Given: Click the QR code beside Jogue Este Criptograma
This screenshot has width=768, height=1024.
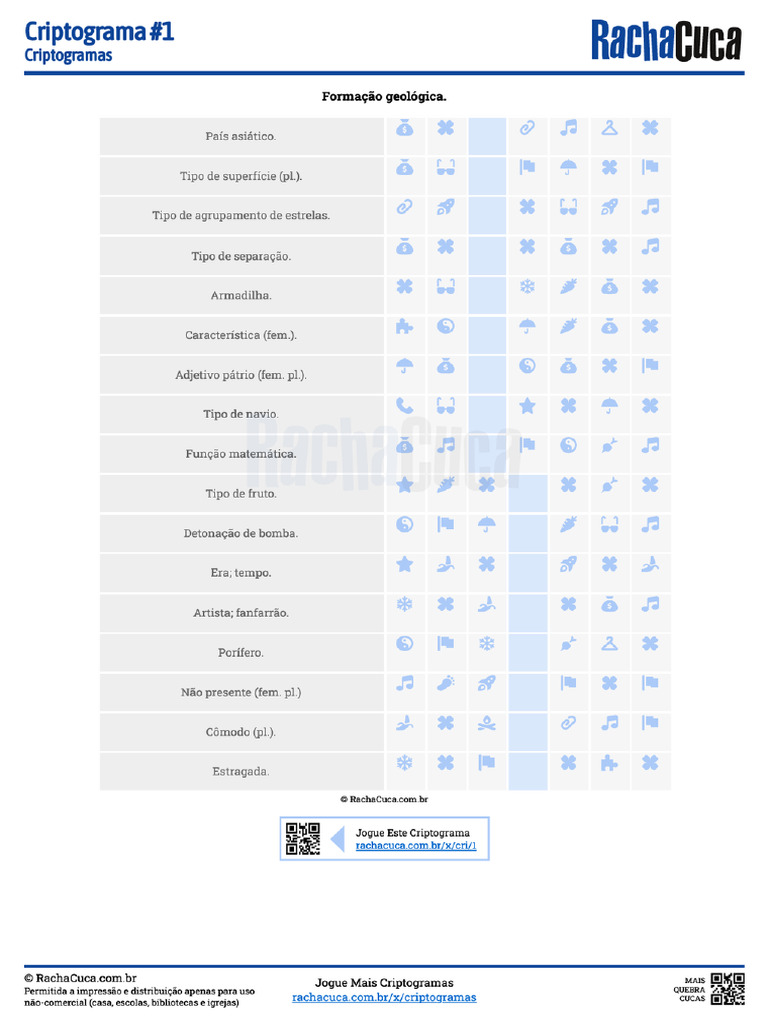Looking at the screenshot, I should 303,839.
